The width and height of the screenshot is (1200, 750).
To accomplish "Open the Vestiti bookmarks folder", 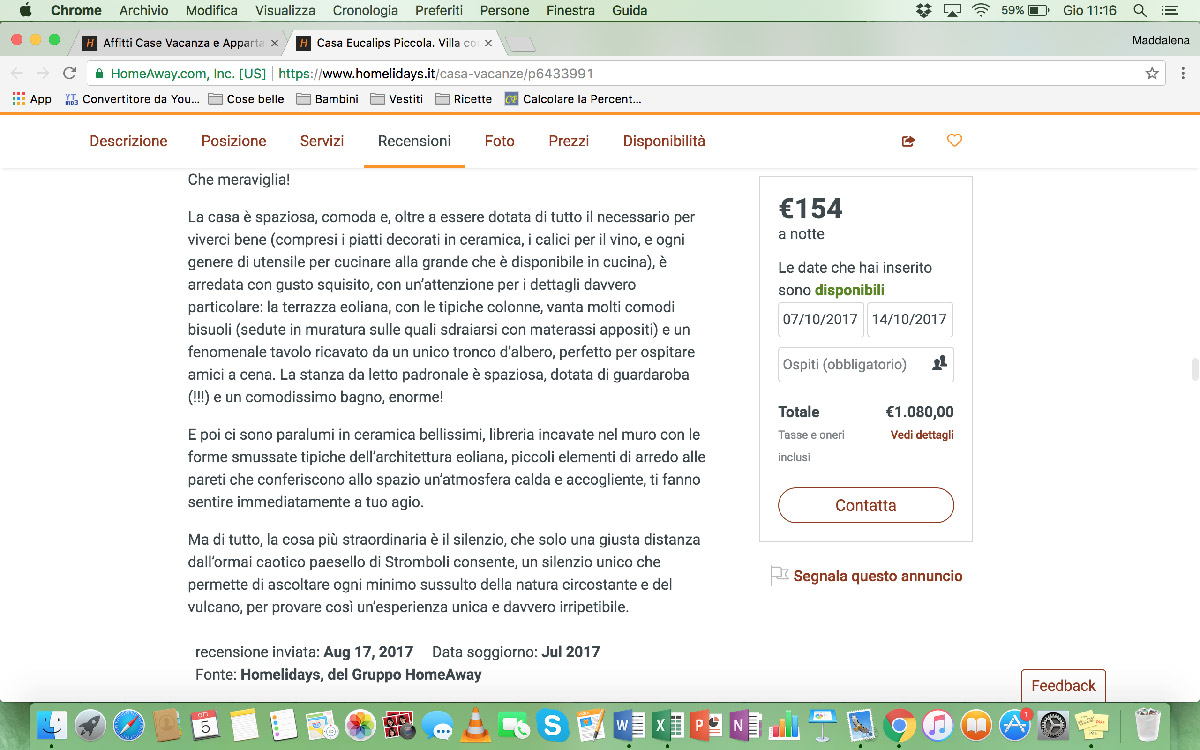I will 396,99.
